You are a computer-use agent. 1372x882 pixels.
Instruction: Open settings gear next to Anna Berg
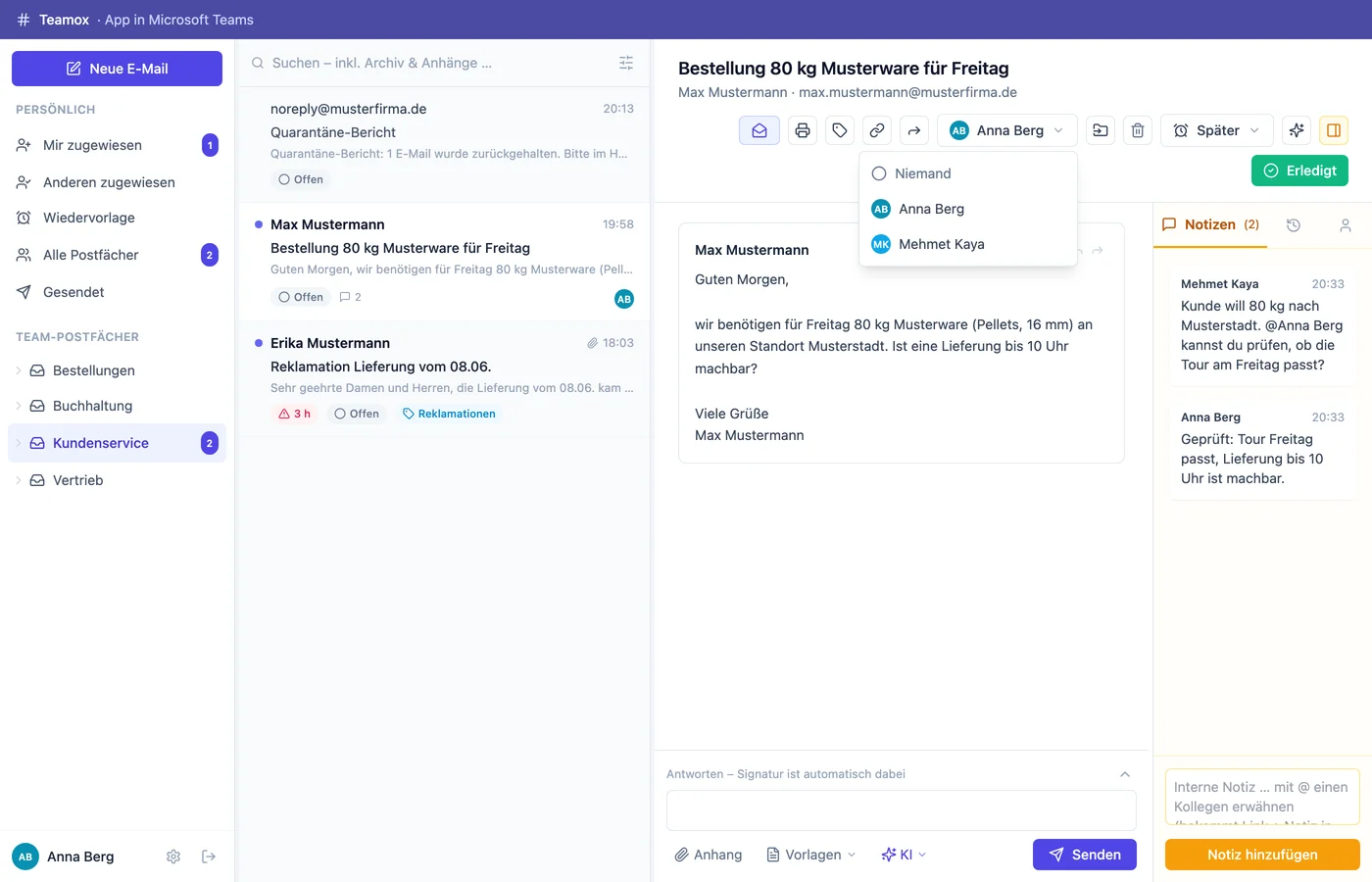coord(173,857)
